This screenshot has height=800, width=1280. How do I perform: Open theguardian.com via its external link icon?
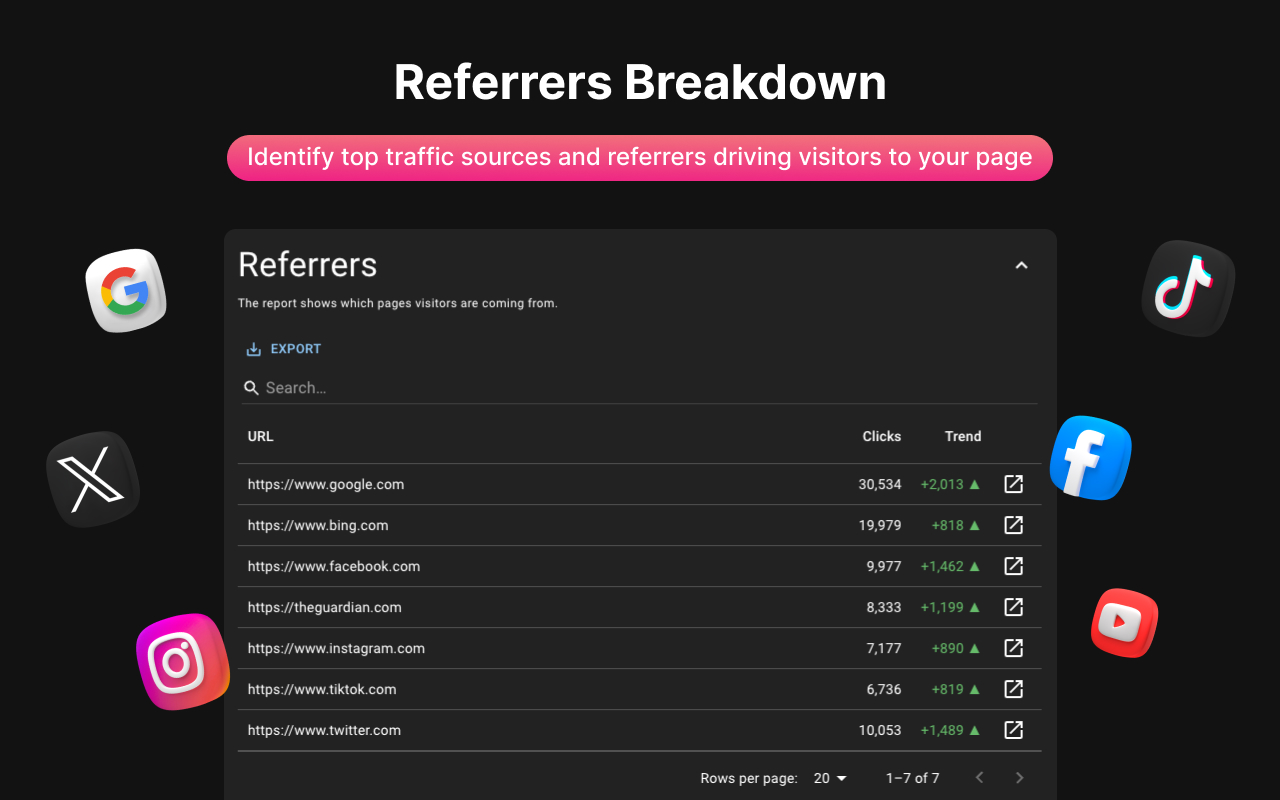pos(1013,607)
